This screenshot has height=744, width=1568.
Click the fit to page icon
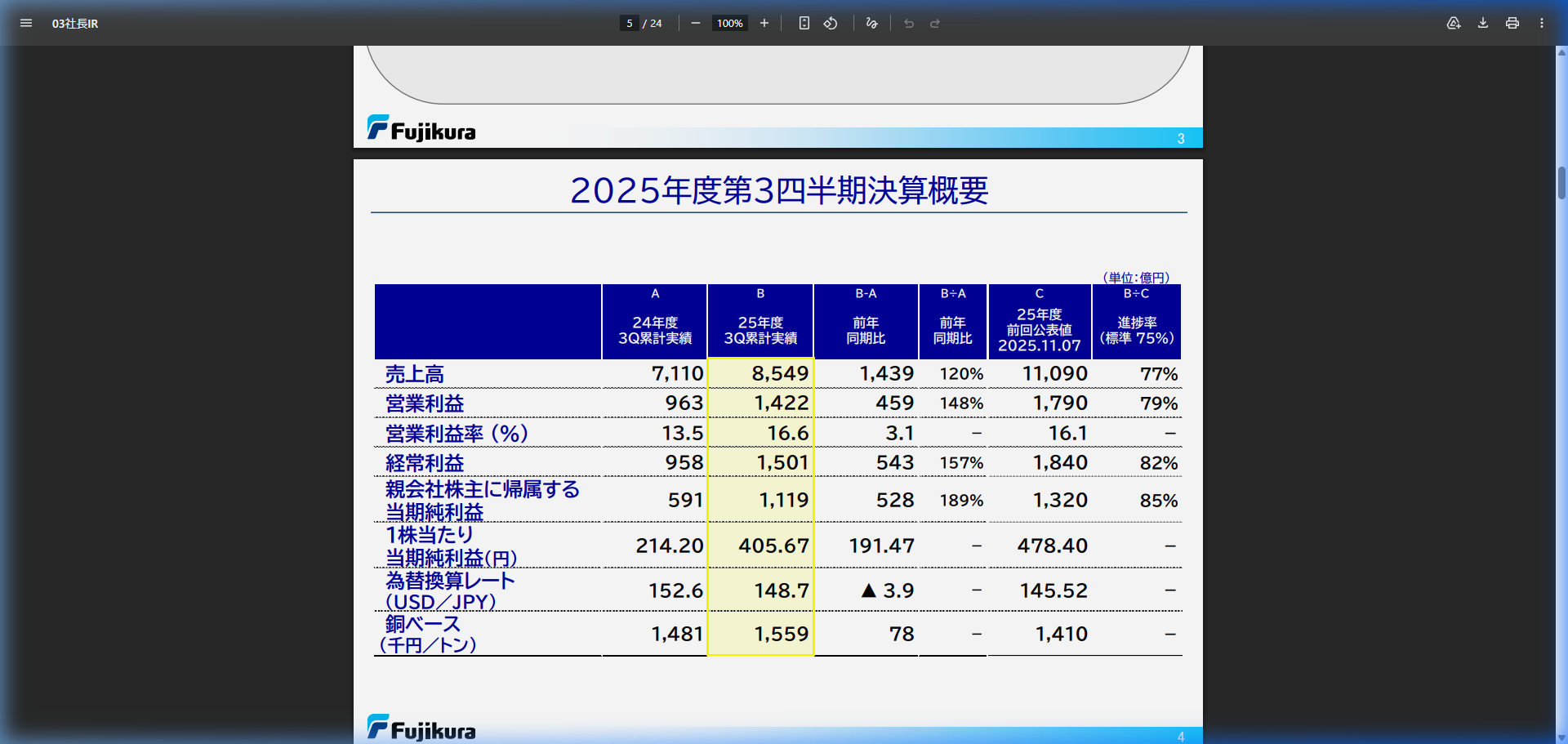click(x=804, y=23)
